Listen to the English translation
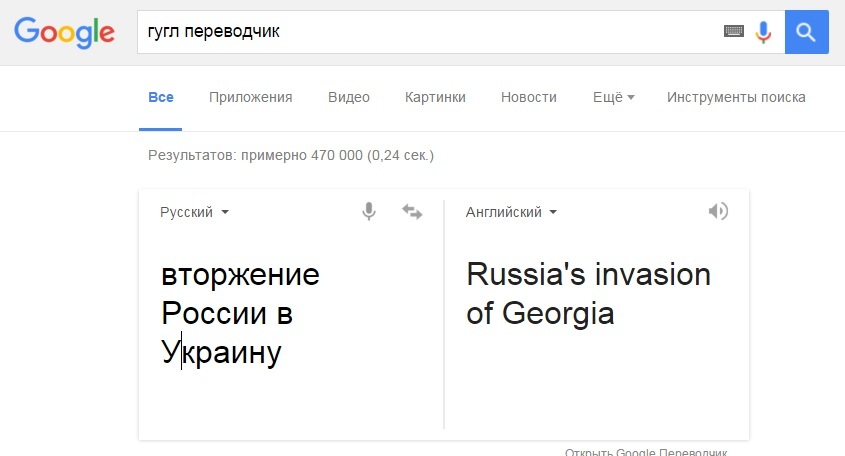Viewport: 845px width, 456px height. [717, 212]
